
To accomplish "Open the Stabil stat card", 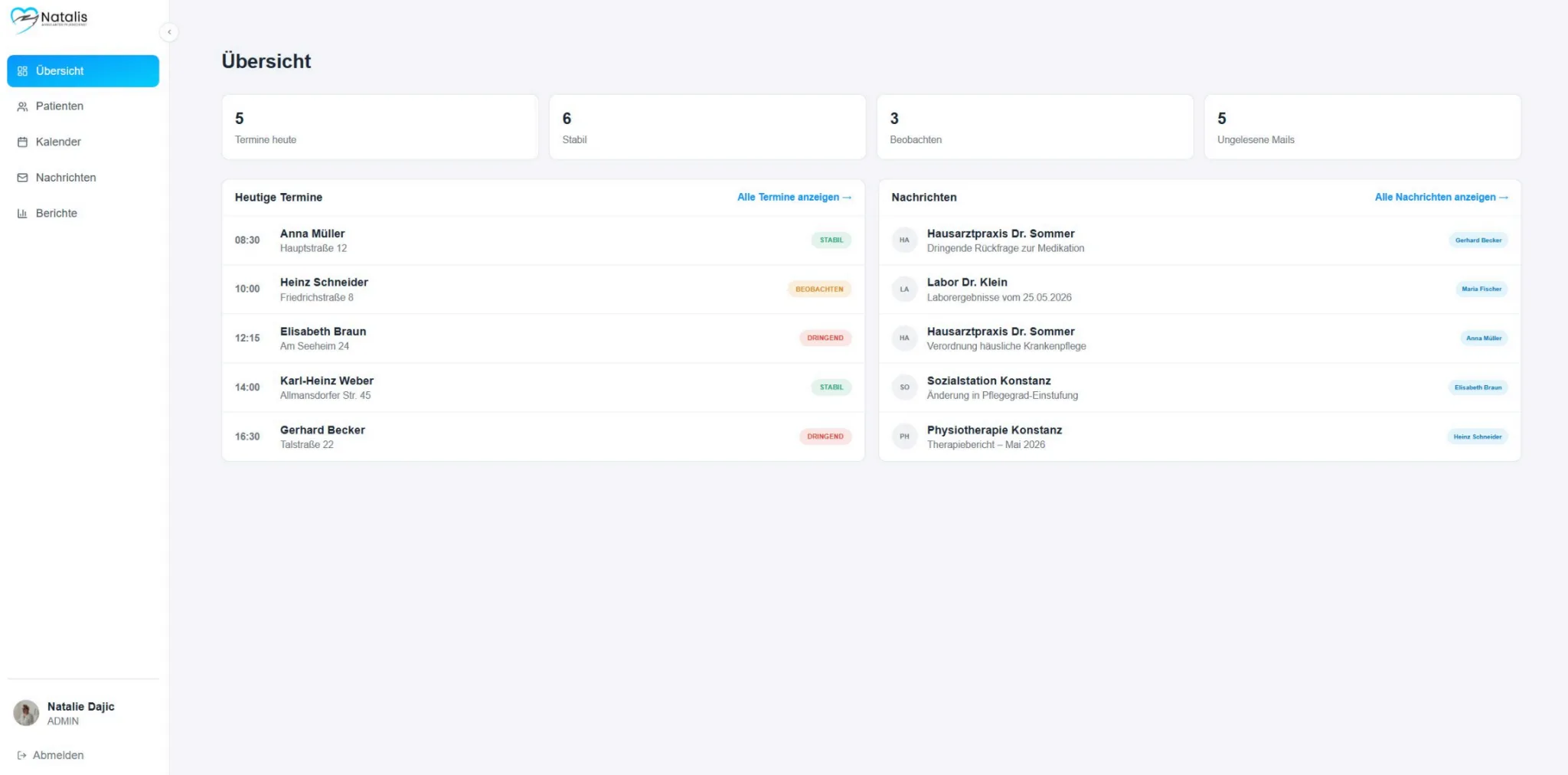I will tap(707, 127).
